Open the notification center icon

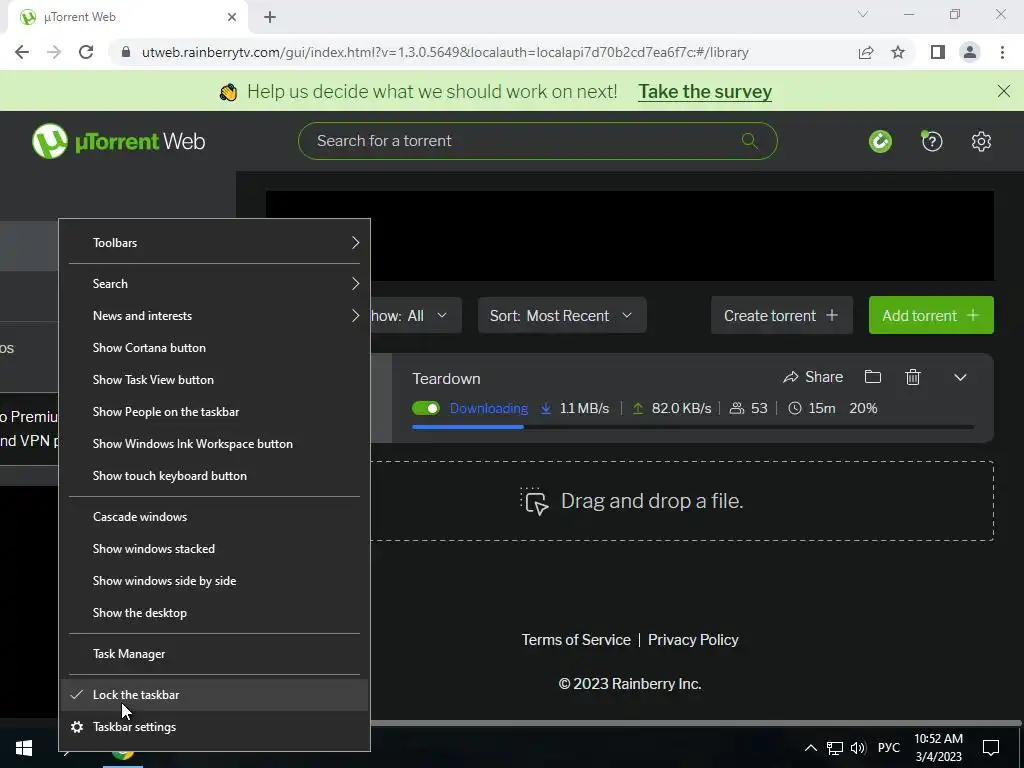click(991, 748)
